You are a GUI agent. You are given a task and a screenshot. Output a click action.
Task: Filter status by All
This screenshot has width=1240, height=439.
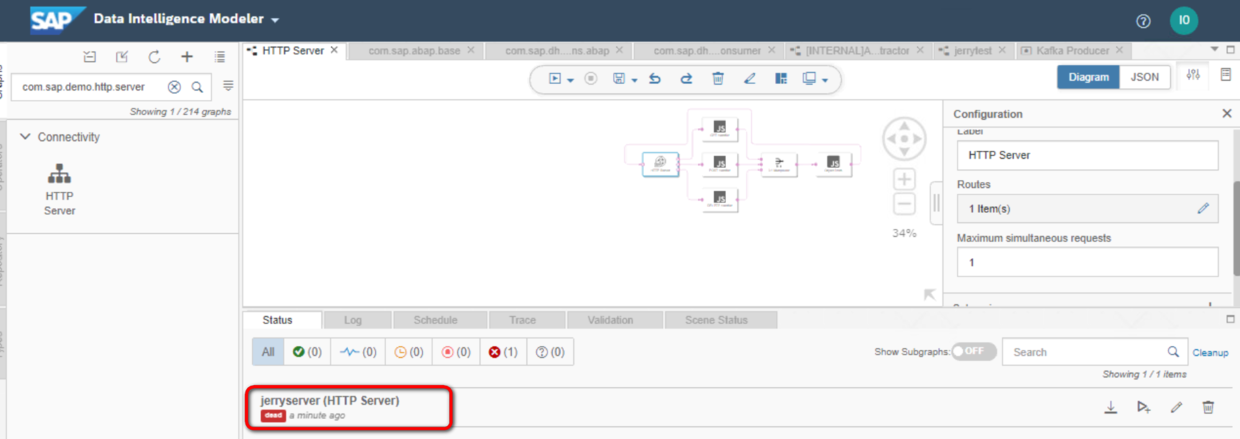[x=268, y=352]
